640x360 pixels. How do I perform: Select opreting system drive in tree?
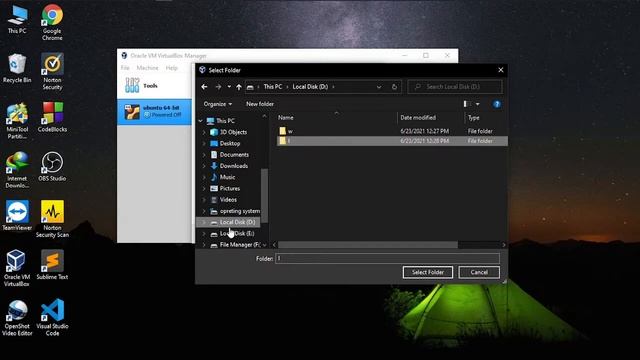pyautogui.click(x=240, y=211)
